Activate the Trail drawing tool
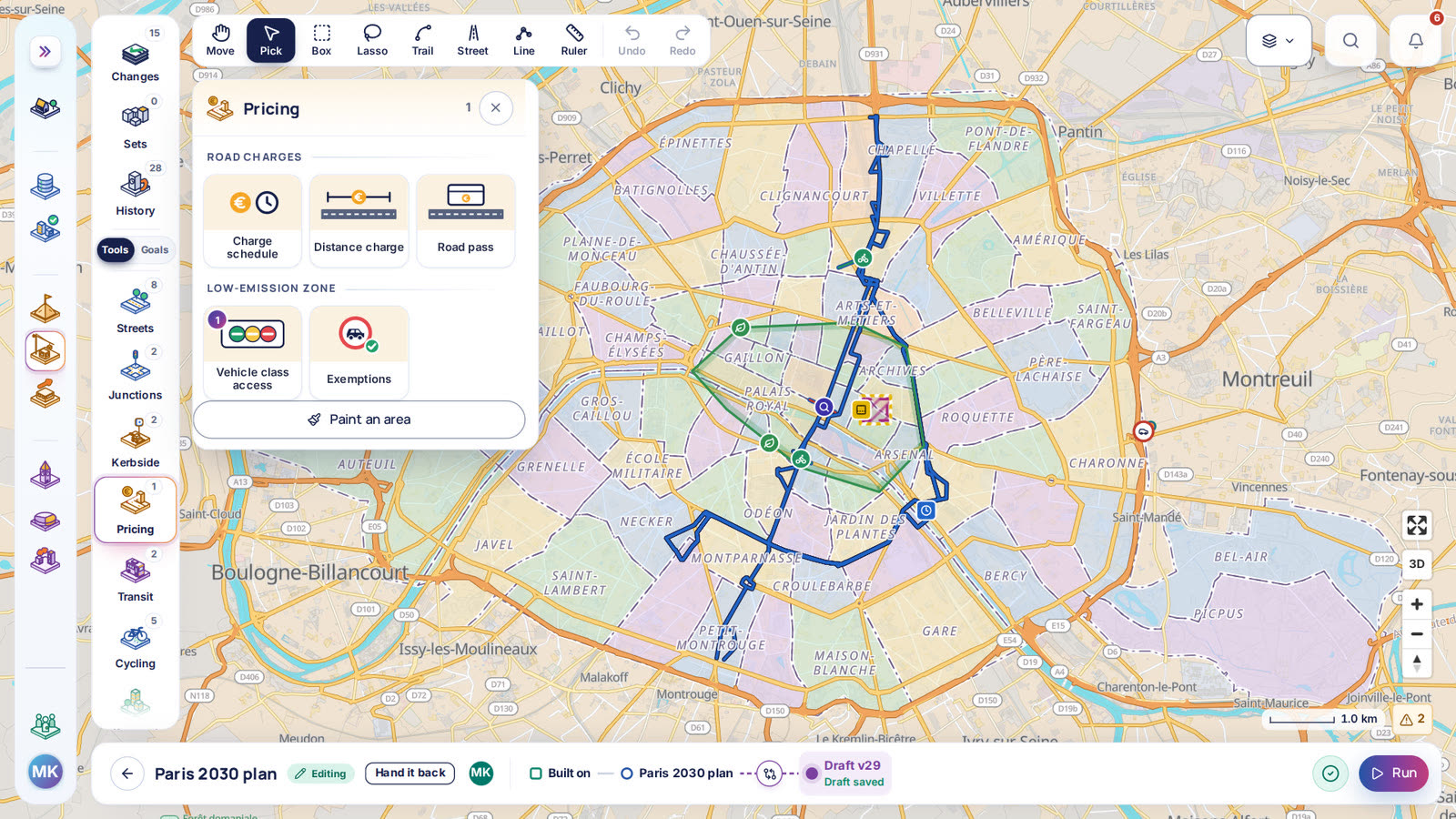1456x819 pixels. click(422, 41)
